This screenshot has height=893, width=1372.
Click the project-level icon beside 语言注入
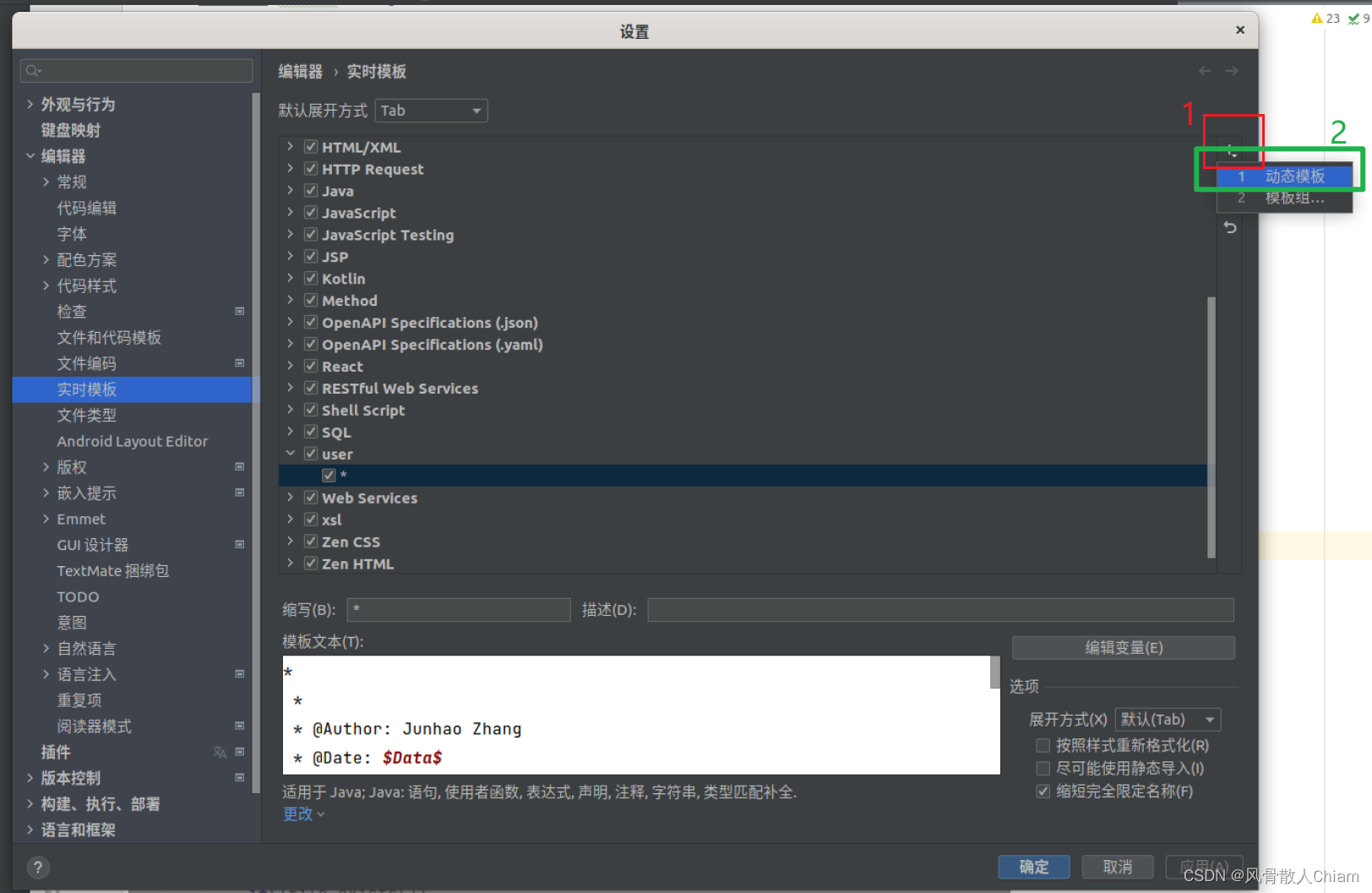240,673
